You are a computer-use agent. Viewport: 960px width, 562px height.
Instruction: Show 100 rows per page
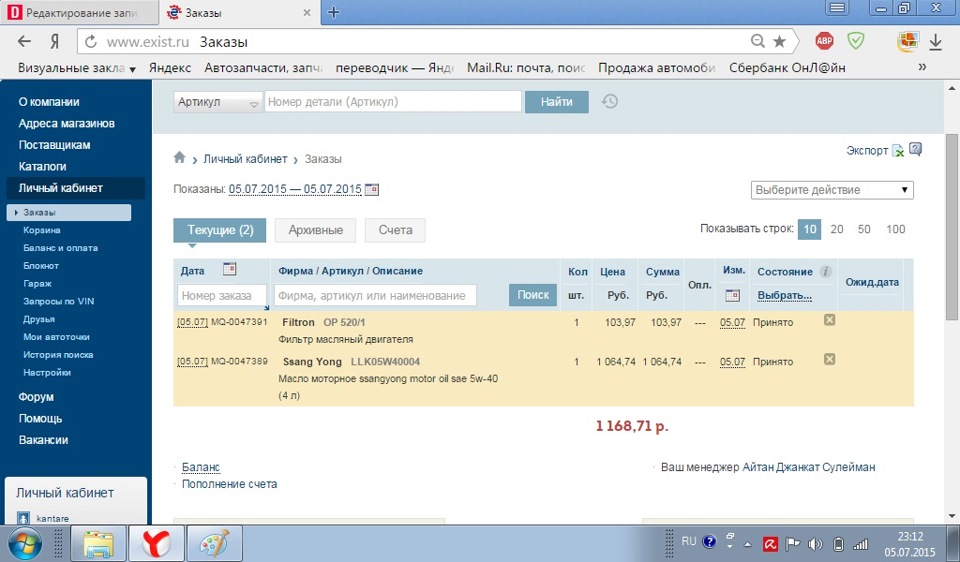click(895, 229)
